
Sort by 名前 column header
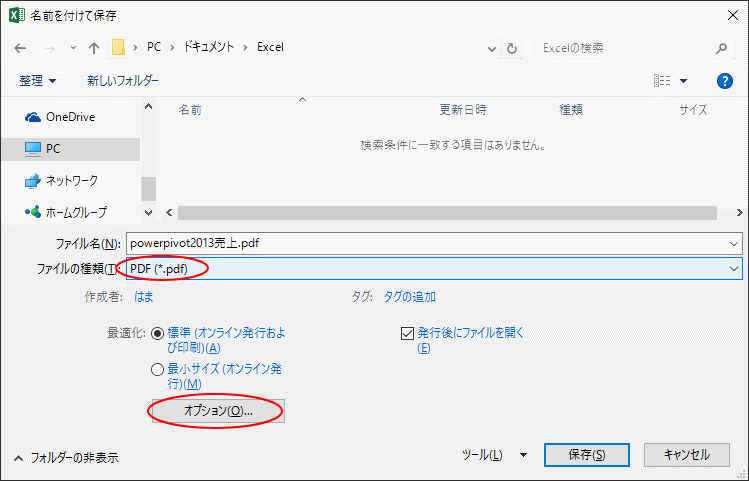[x=190, y=110]
